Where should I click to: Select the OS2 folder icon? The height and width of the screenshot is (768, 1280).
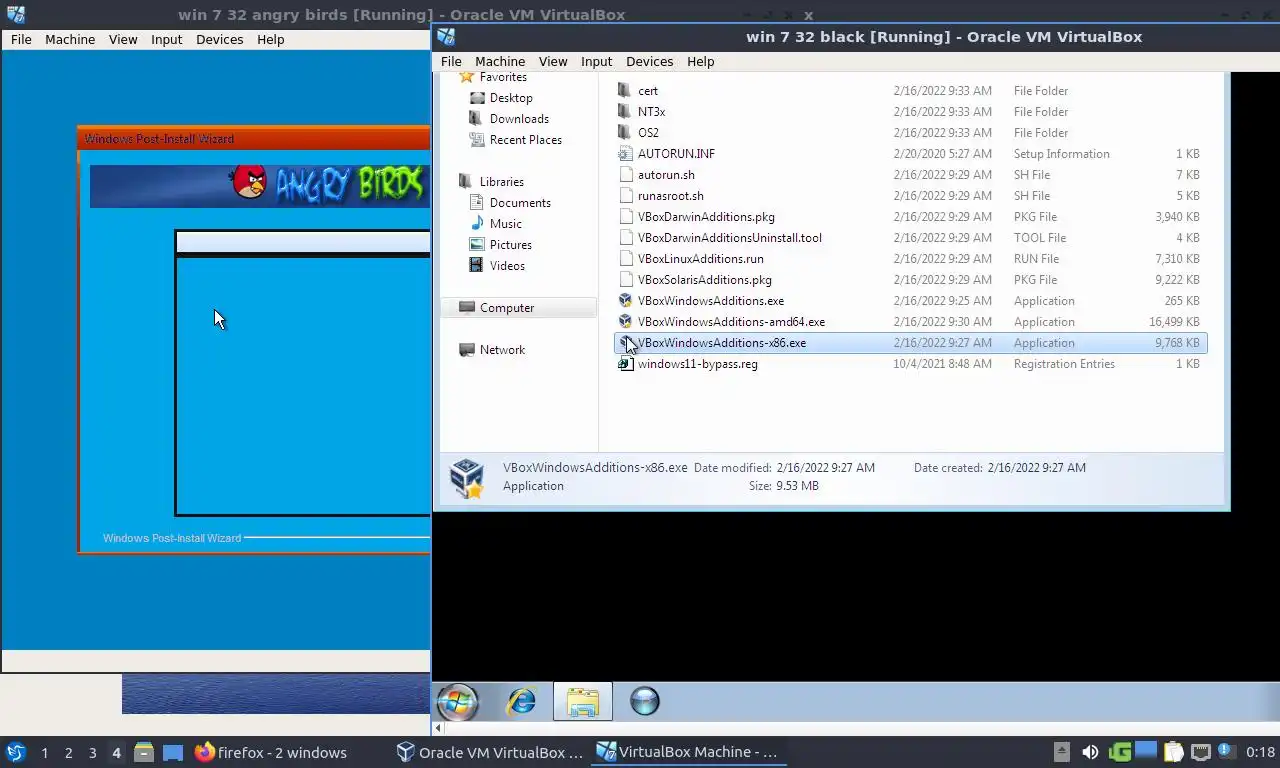pyautogui.click(x=625, y=132)
